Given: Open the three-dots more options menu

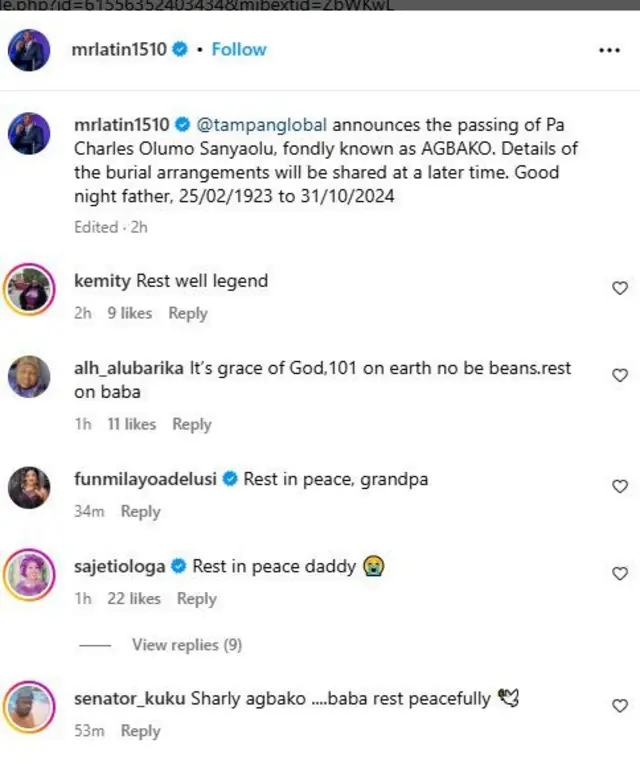Looking at the screenshot, I should (x=609, y=50).
